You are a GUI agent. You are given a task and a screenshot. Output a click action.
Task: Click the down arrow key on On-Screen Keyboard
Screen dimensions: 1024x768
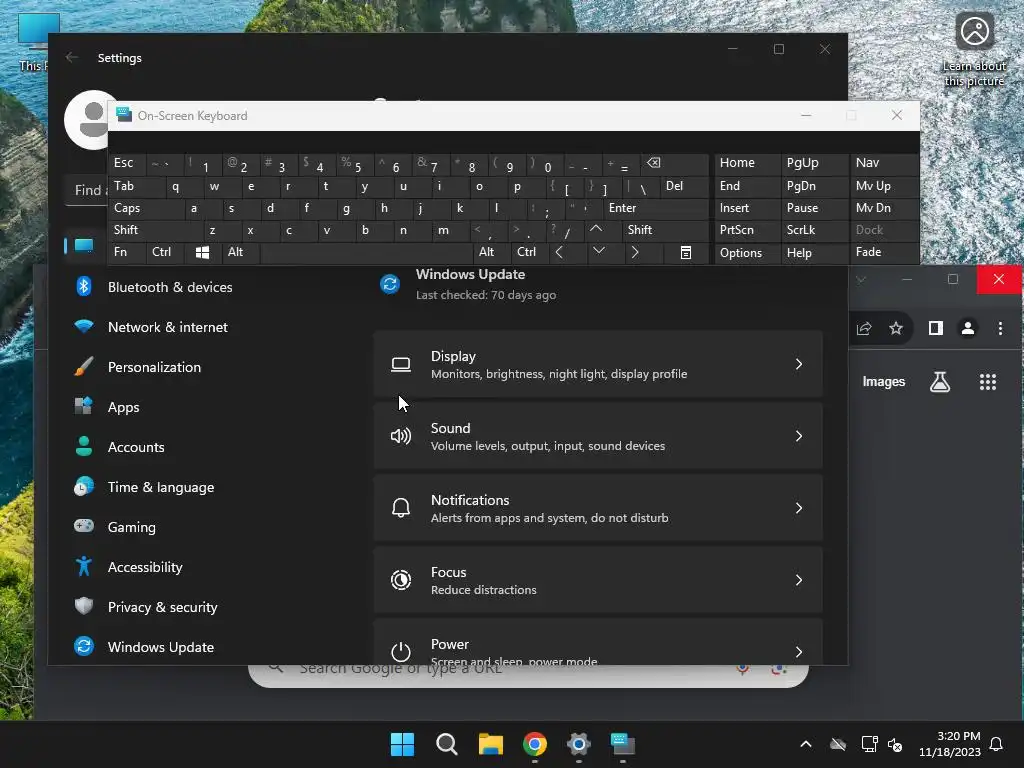click(599, 251)
